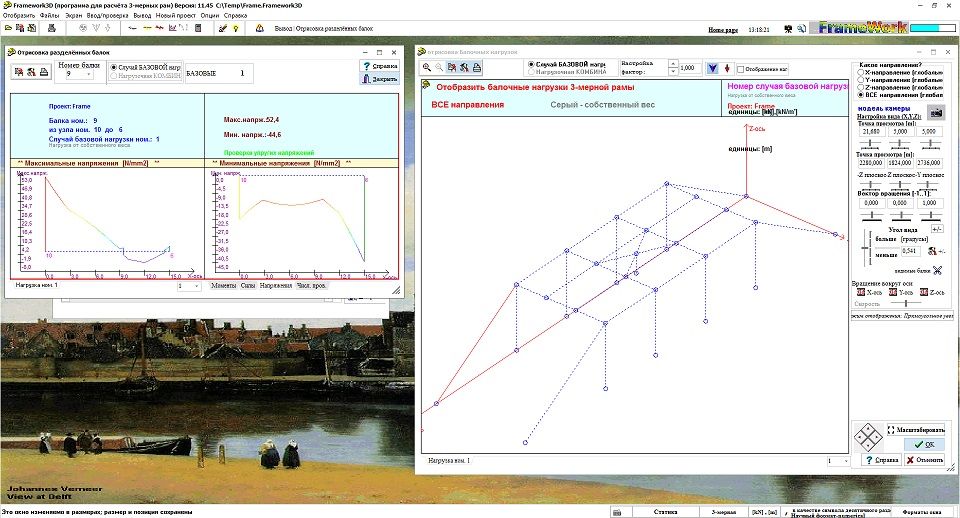Open the project file folder toolbar icon
This screenshot has width=960, height=518.
7,28
